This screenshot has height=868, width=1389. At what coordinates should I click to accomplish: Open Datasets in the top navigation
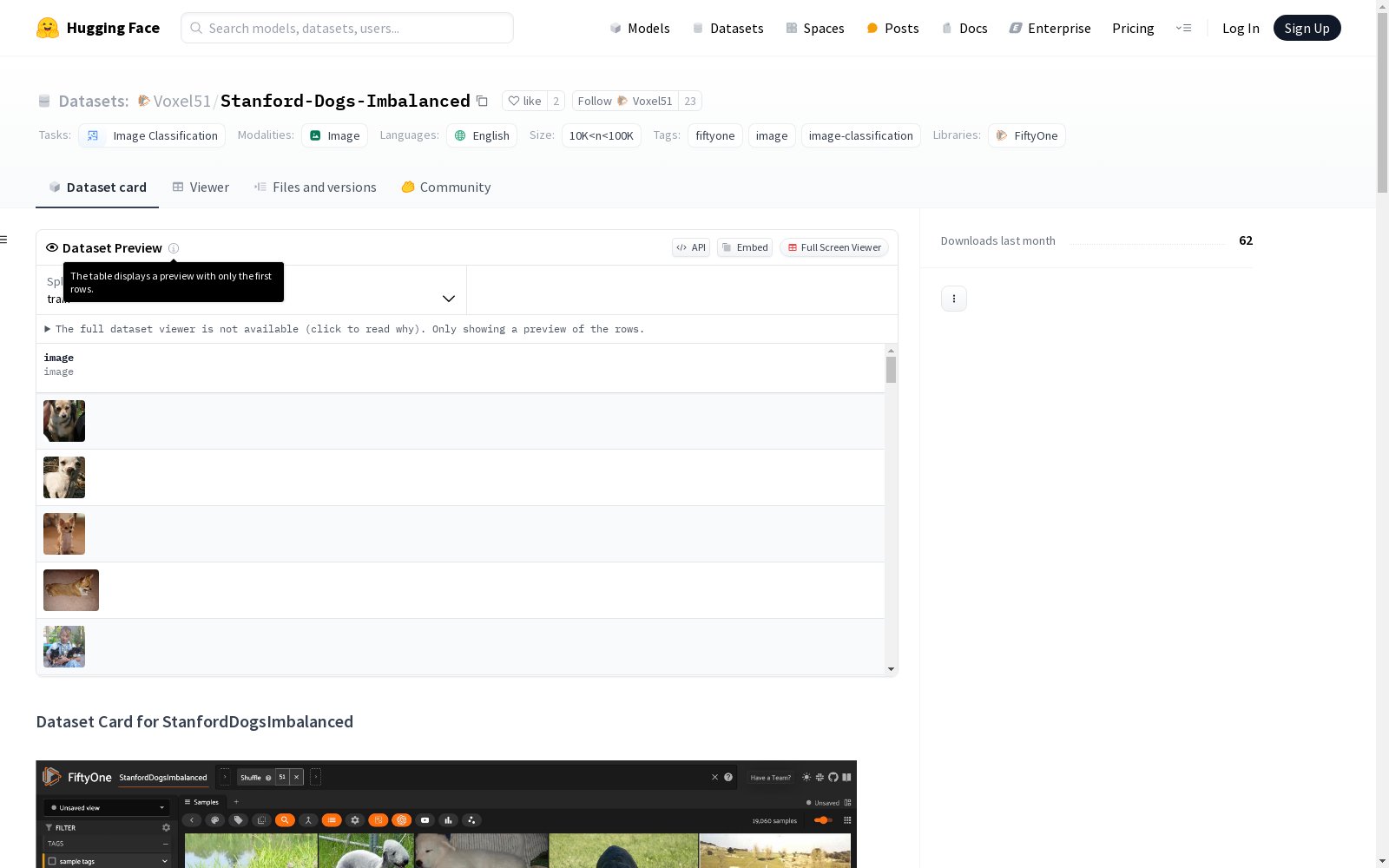(x=727, y=28)
